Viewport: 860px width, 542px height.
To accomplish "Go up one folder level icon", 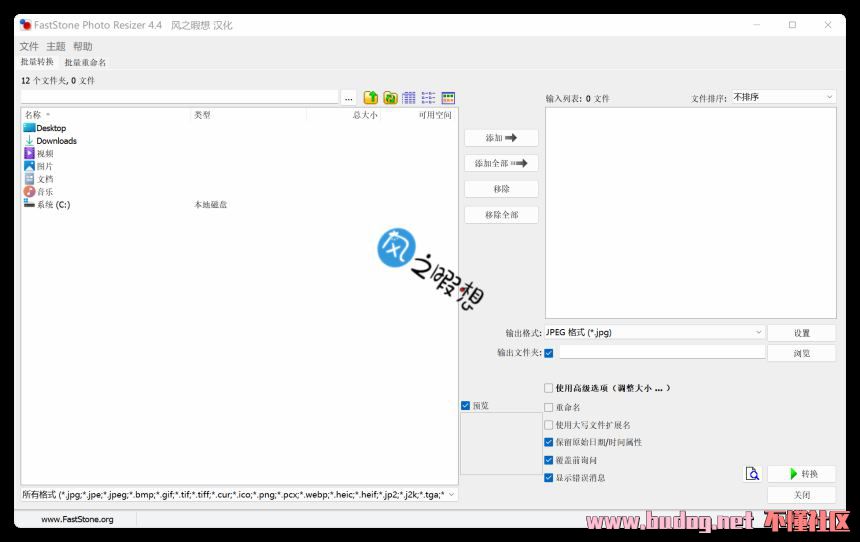I will (371, 98).
